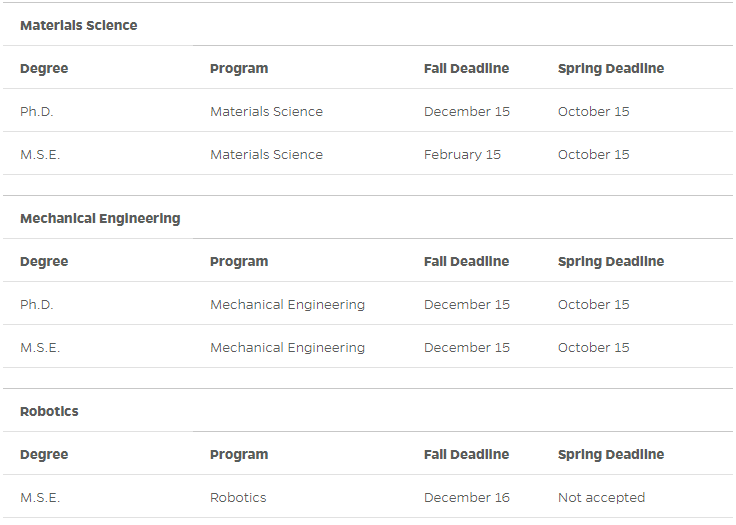Click Degree header in the Robotics table

(44, 455)
